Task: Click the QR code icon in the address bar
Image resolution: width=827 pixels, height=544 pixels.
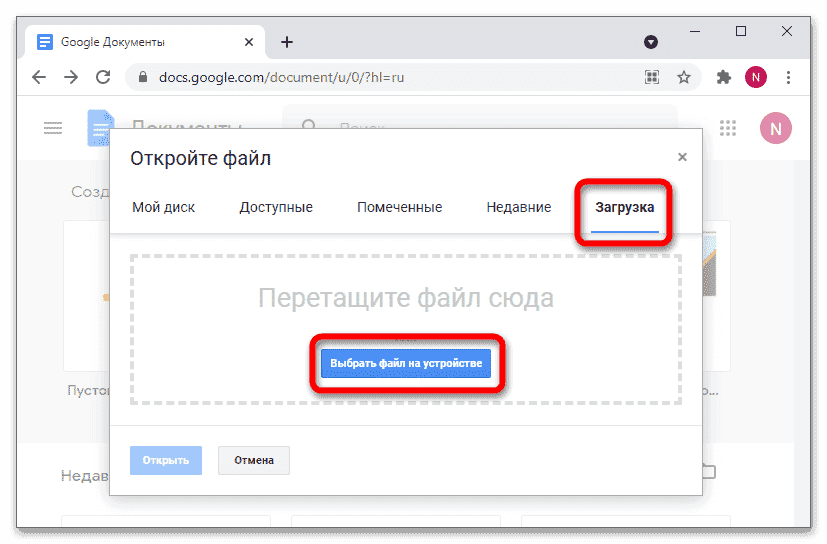Action: point(652,77)
